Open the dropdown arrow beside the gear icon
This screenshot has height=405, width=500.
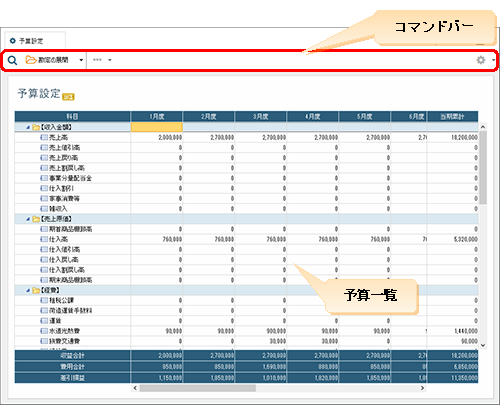click(493, 60)
